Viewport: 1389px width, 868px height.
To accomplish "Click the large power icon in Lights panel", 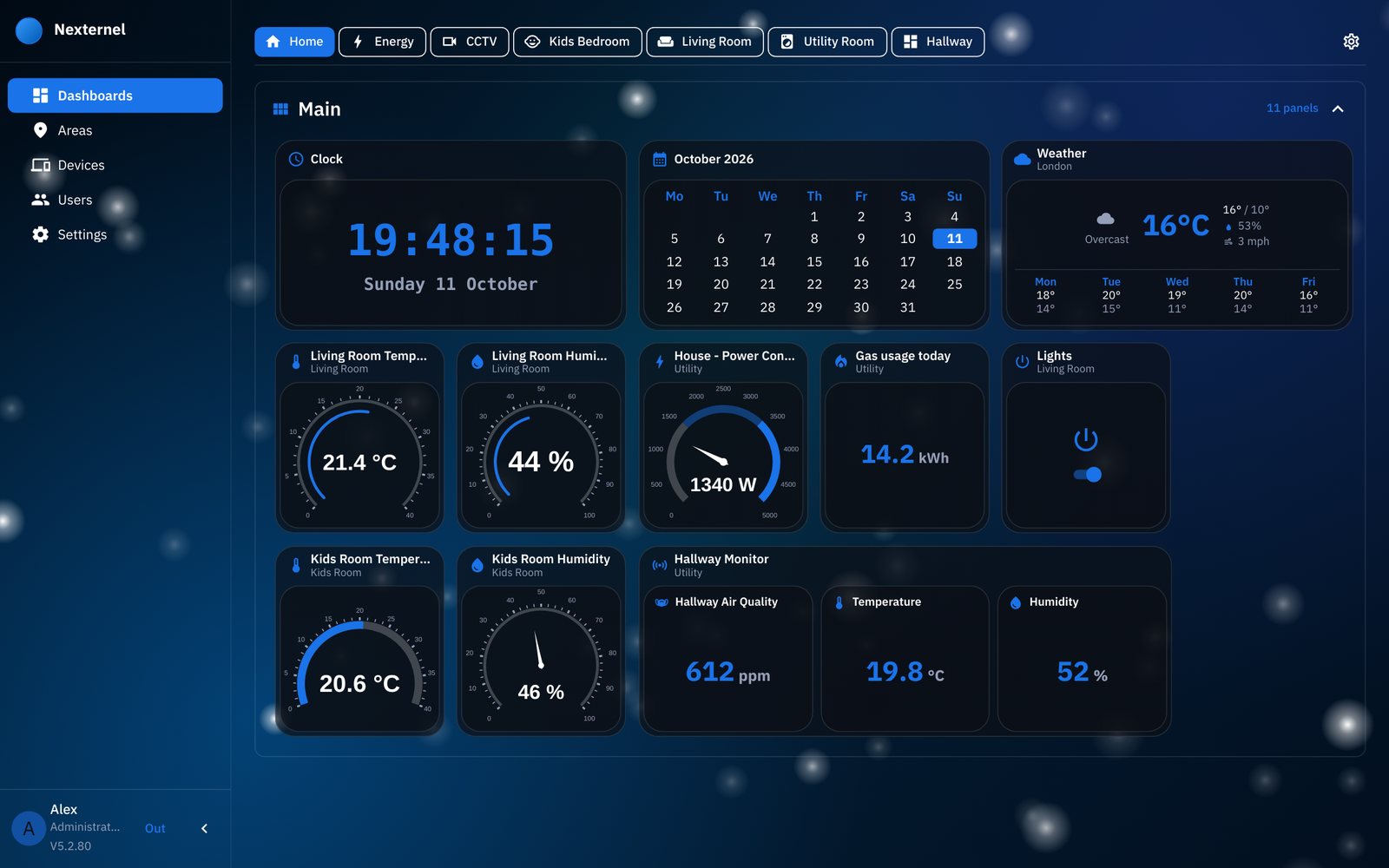I will point(1086,440).
